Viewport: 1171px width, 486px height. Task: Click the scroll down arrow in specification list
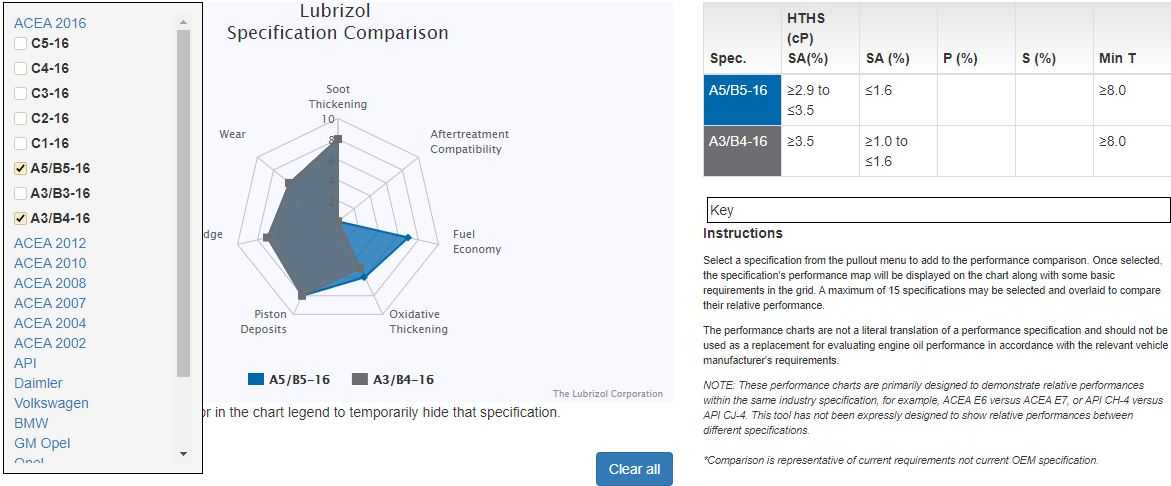tap(183, 454)
